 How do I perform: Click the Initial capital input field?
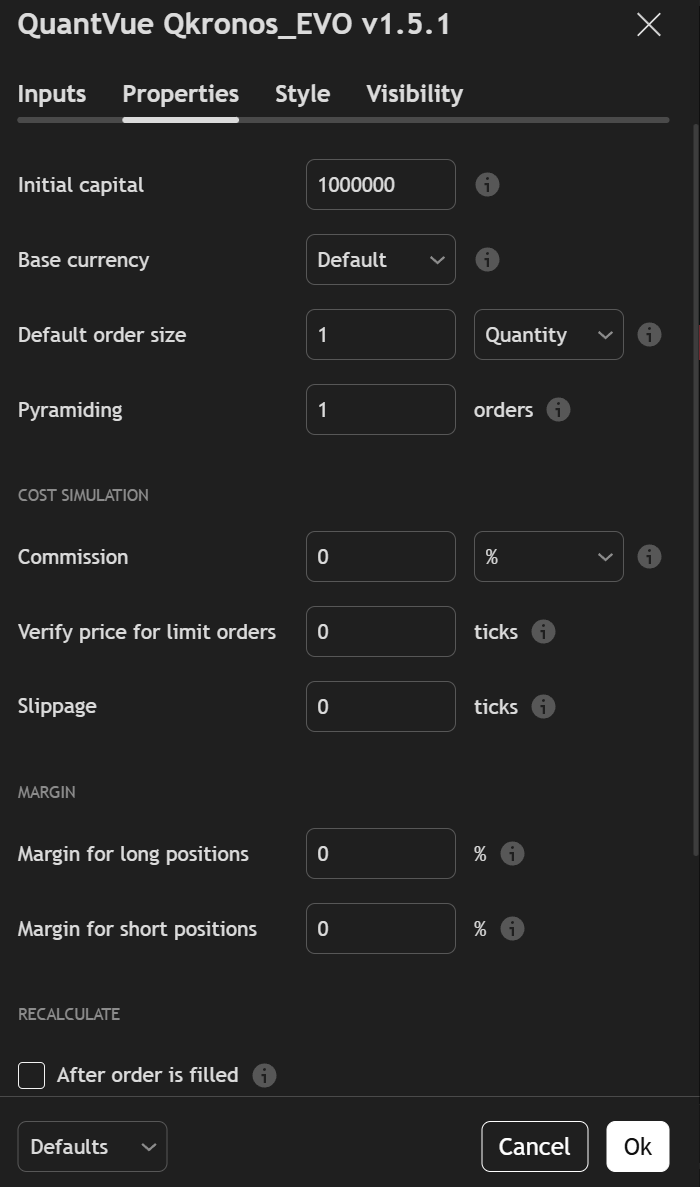click(381, 185)
